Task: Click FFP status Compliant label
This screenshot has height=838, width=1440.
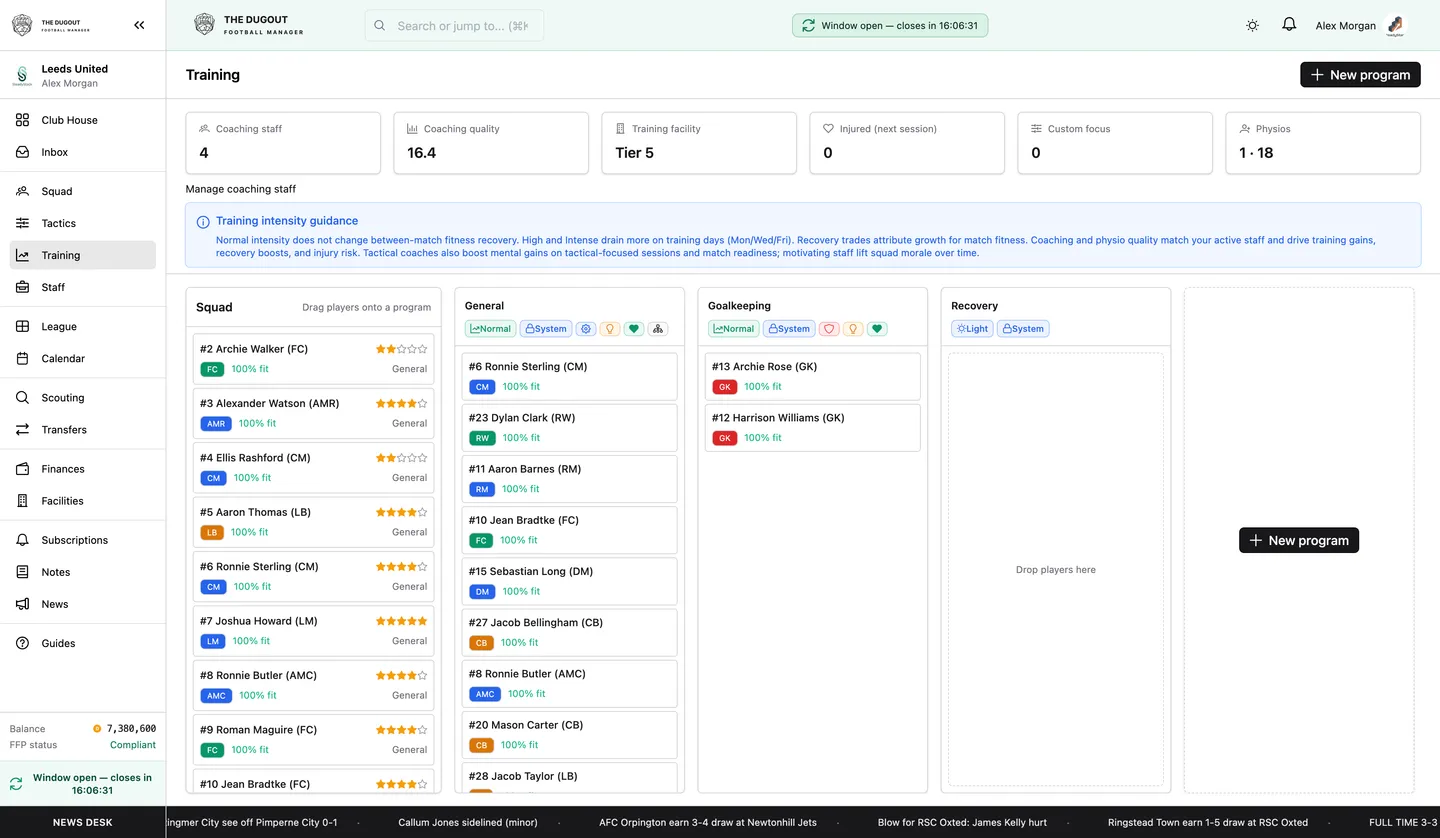Action: point(133,745)
